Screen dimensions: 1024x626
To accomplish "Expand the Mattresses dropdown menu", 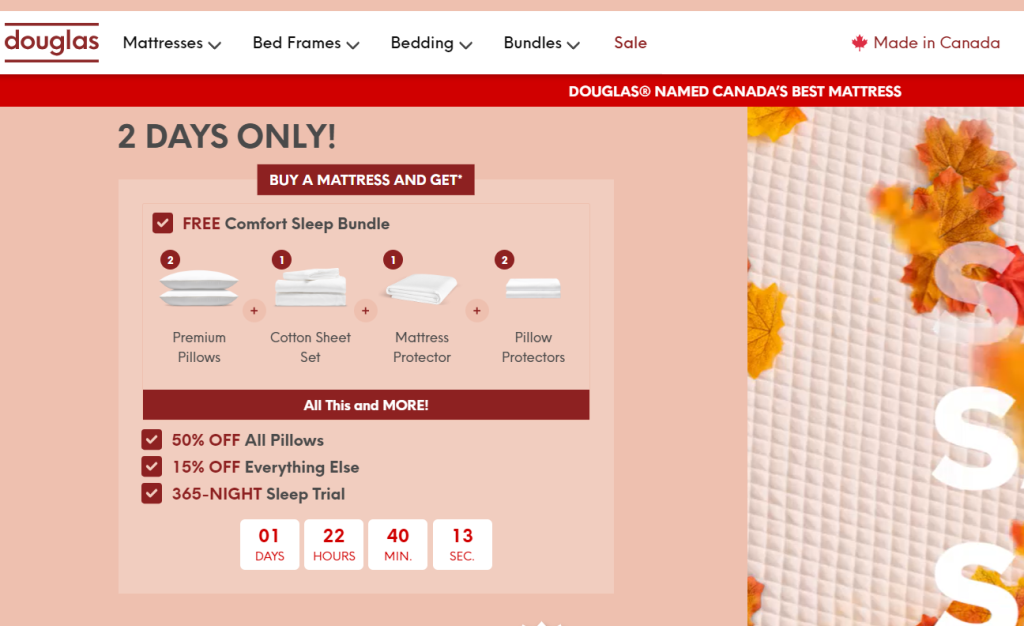I will pyautogui.click(x=172, y=43).
